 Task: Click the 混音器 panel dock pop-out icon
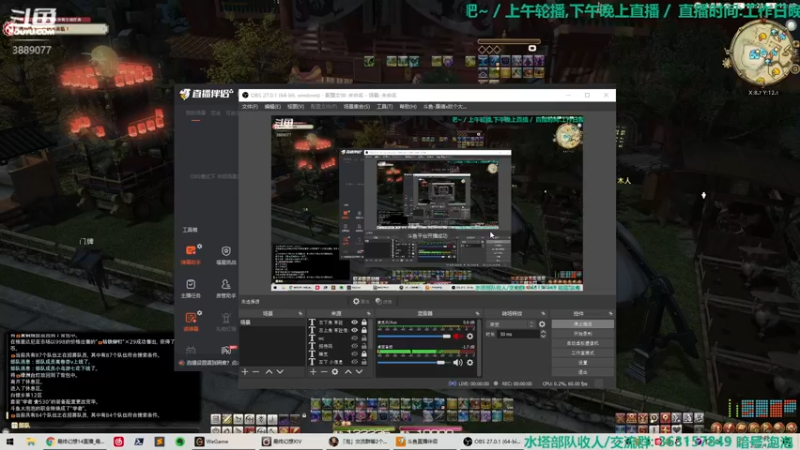(x=478, y=313)
